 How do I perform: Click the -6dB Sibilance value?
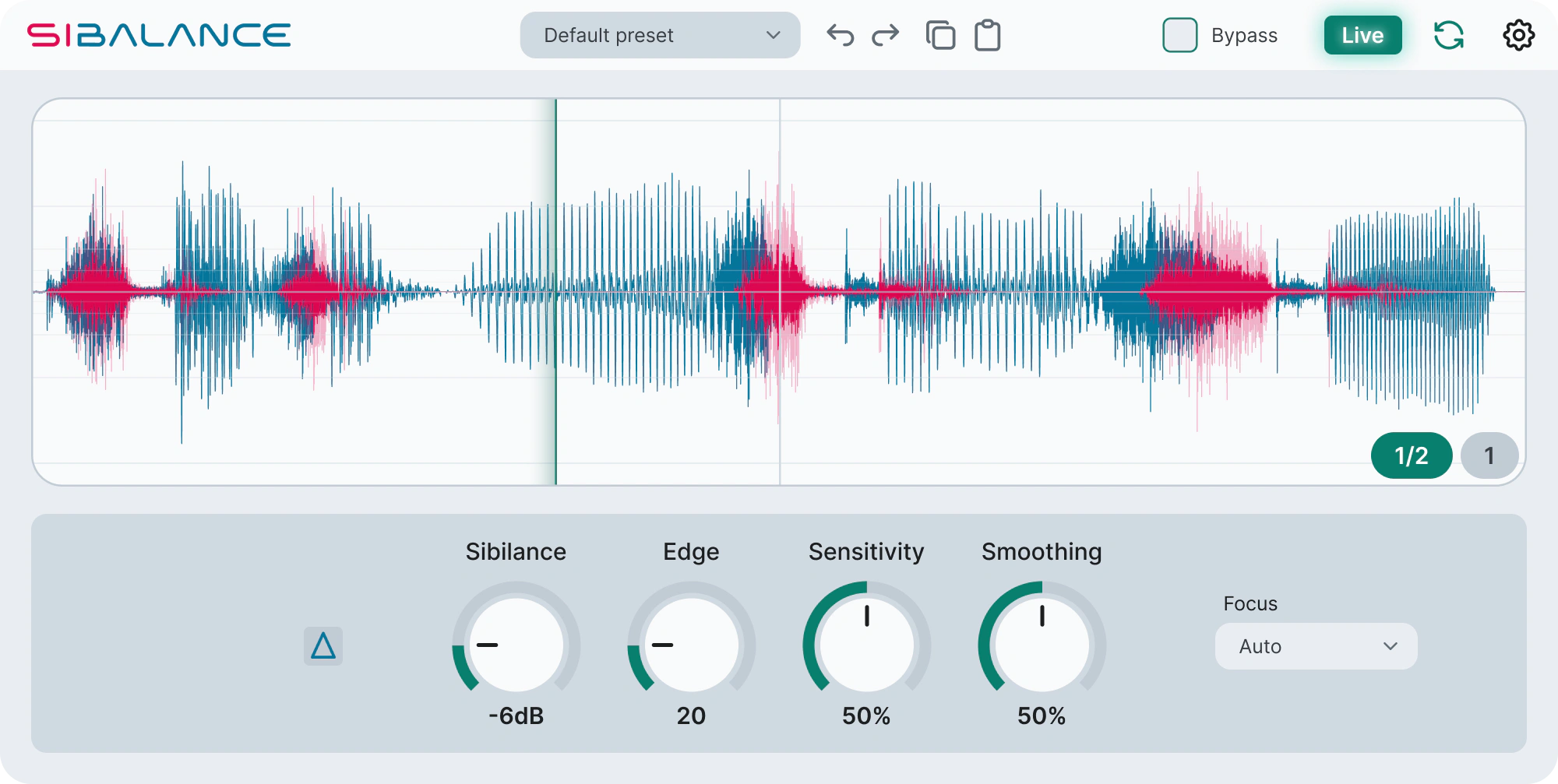click(x=516, y=715)
